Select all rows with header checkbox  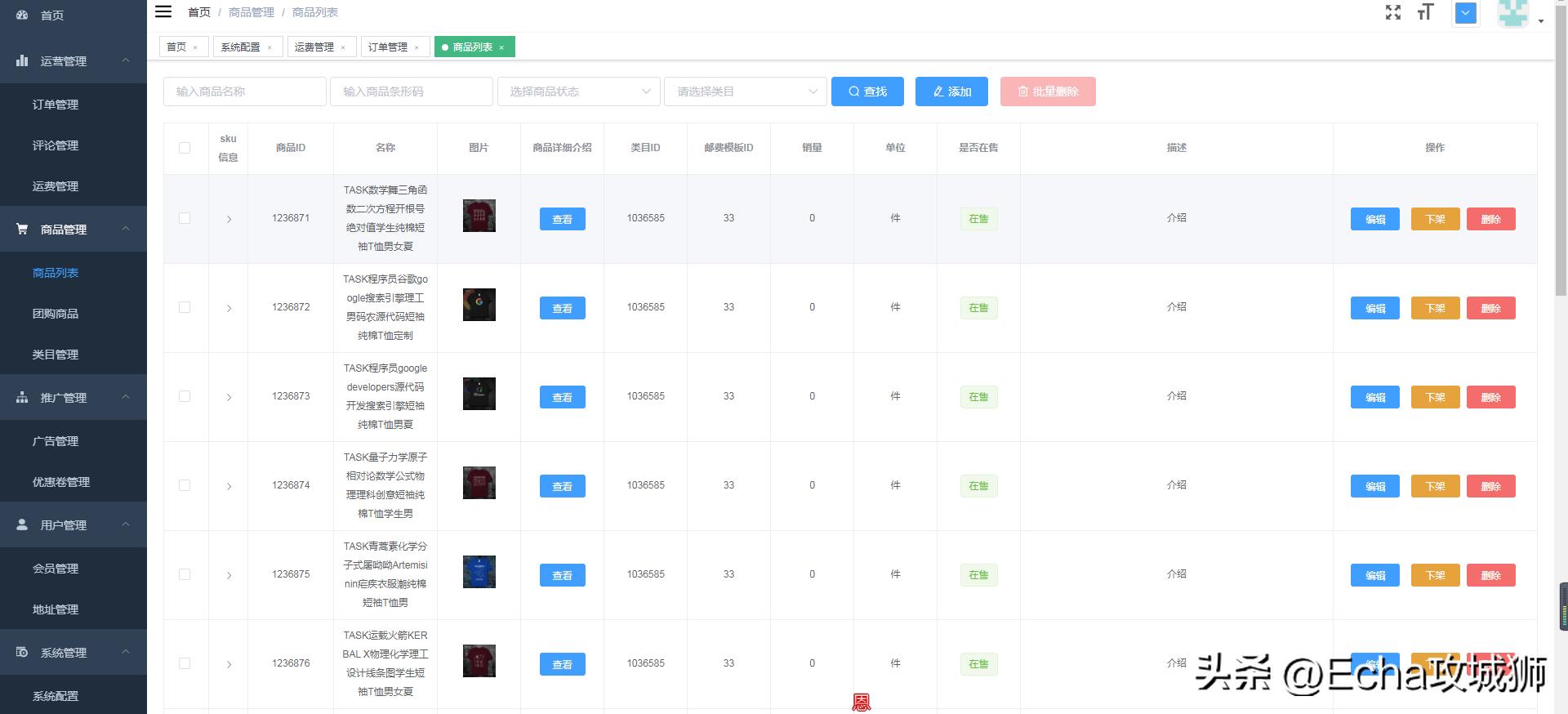(x=185, y=148)
